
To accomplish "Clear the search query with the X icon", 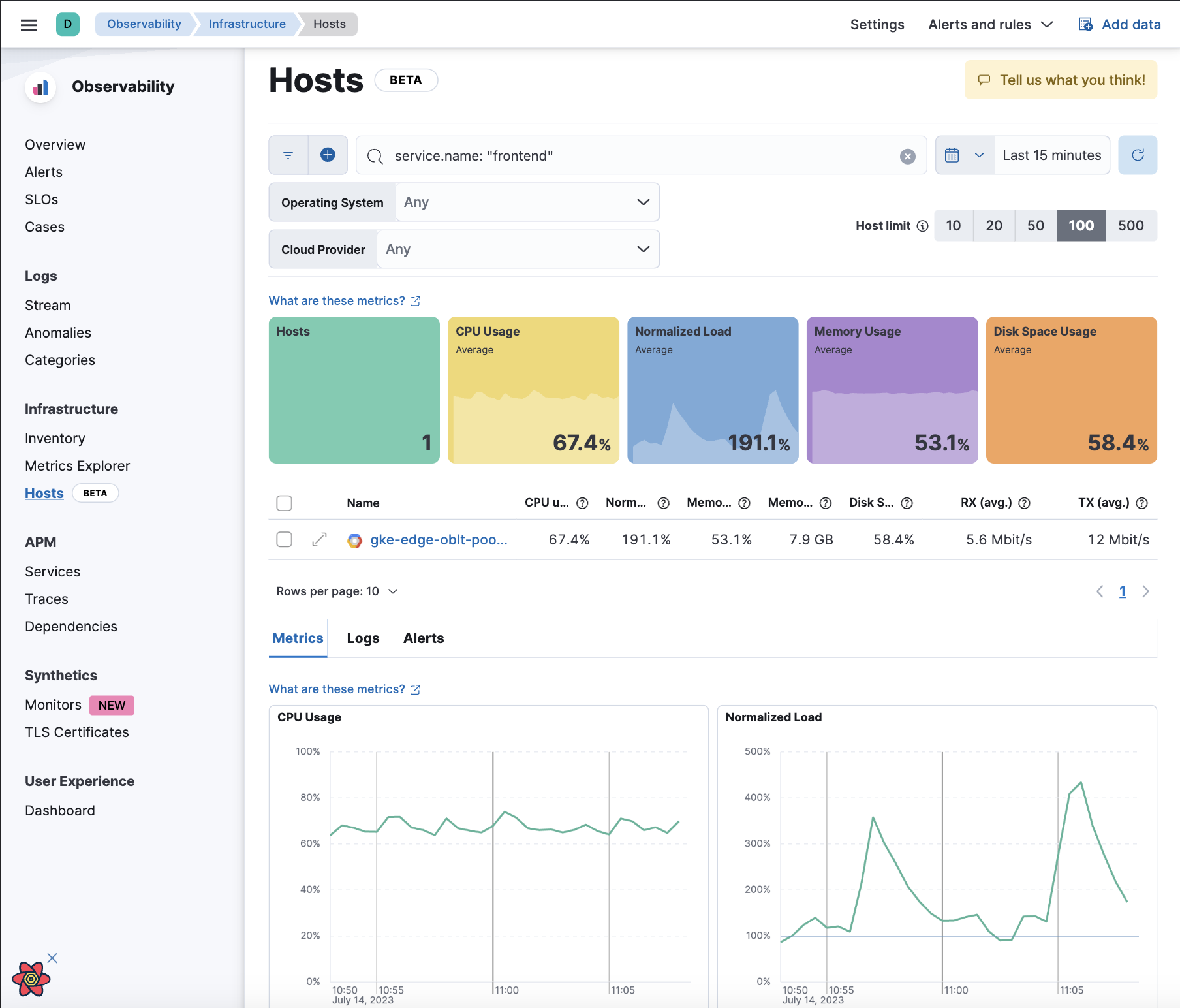I will pos(907,156).
